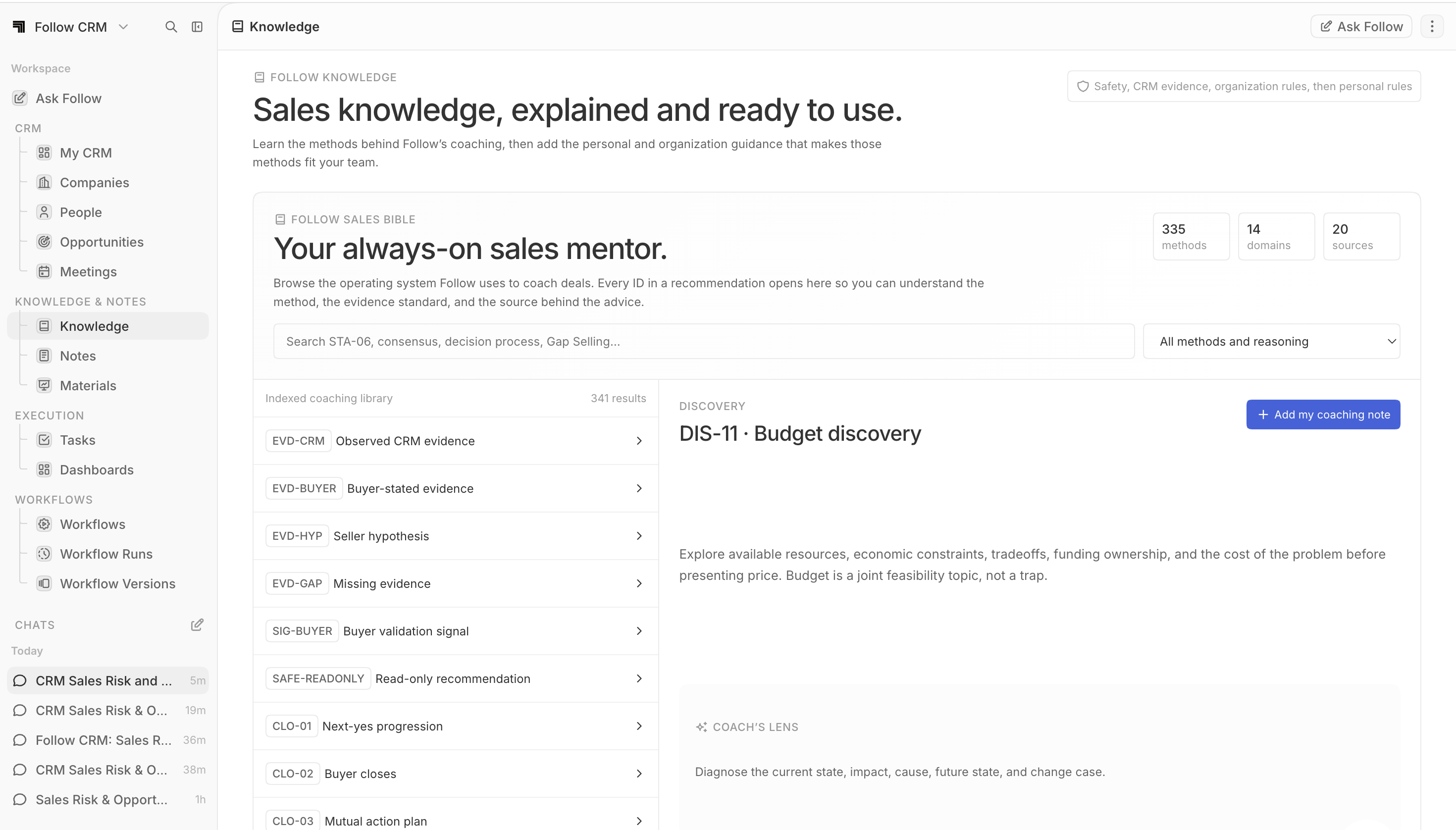This screenshot has height=830, width=1456.
Task: Open Materials in the sidebar
Action: point(108,385)
